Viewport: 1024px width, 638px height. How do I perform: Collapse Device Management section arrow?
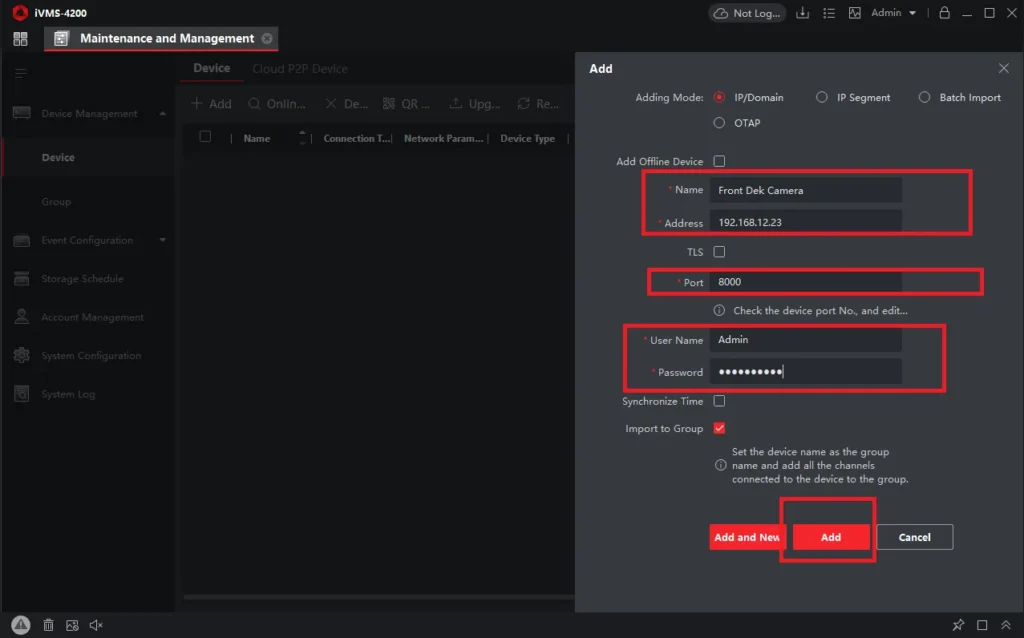coord(163,114)
